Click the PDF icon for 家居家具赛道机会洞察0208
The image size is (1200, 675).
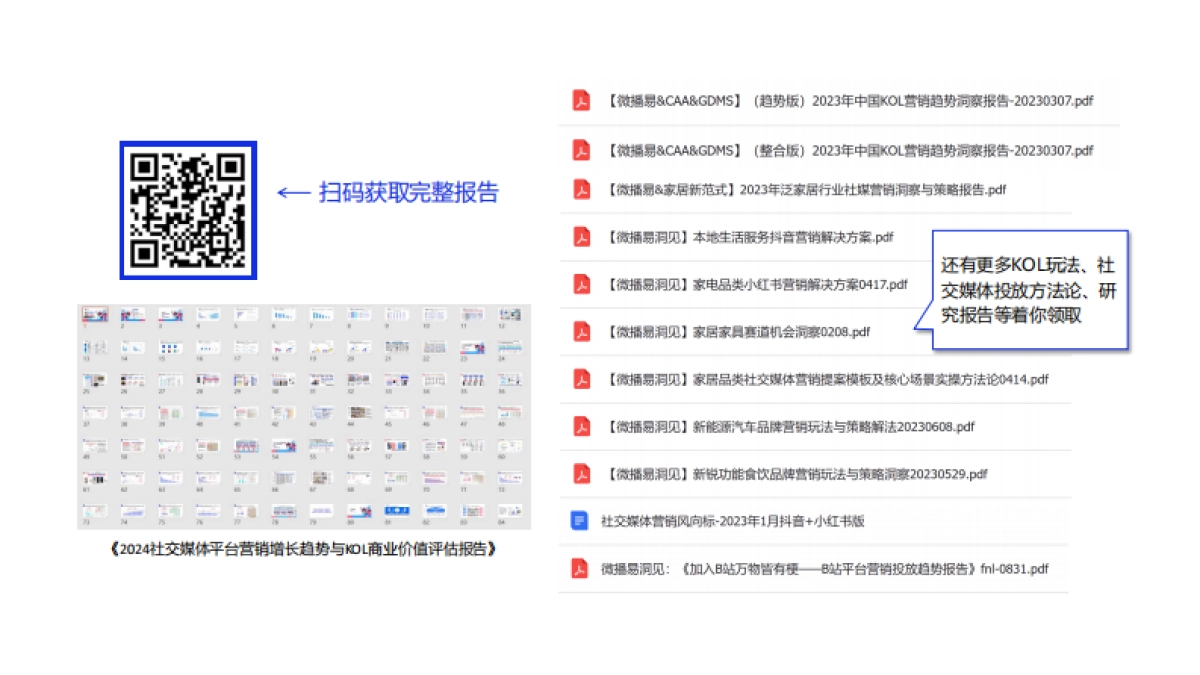tap(581, 331)
